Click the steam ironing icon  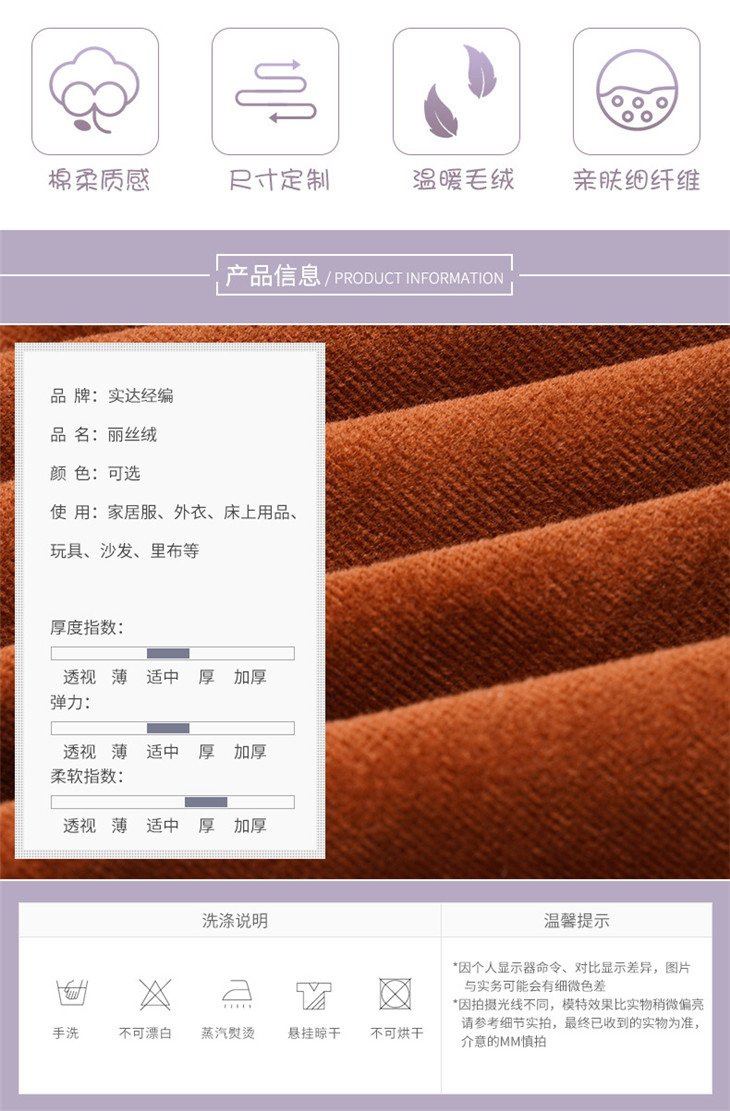[235, 994]
